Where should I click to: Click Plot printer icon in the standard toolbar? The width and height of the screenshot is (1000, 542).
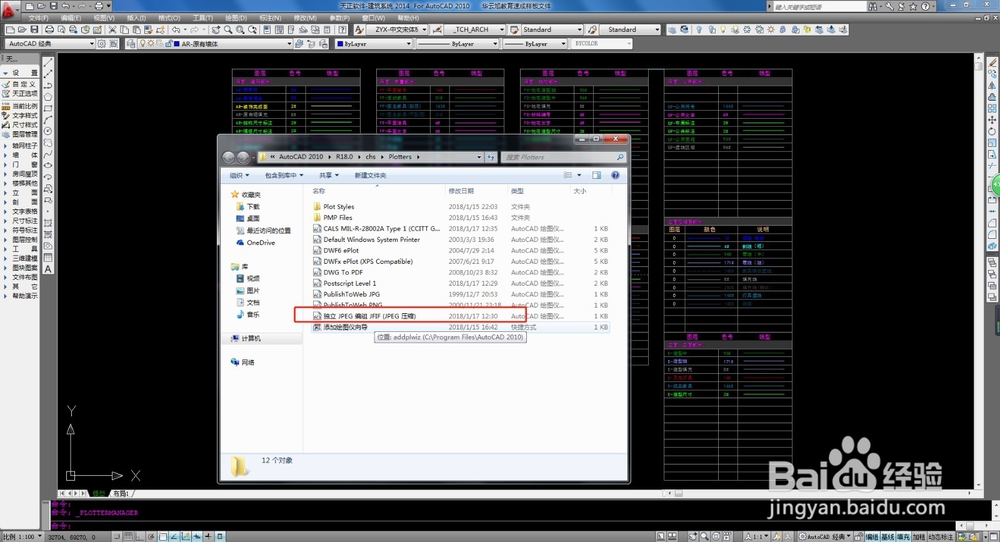click(49, 30)
